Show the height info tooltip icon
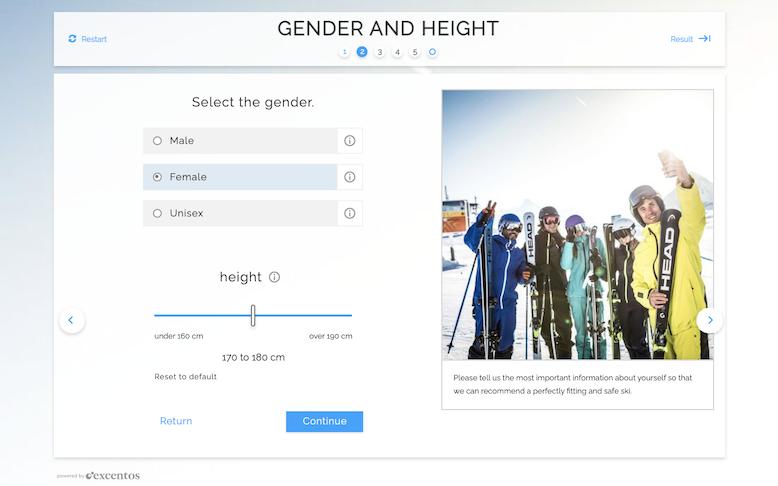The height and width of the screenshot is (486, 778). (274, 277)
